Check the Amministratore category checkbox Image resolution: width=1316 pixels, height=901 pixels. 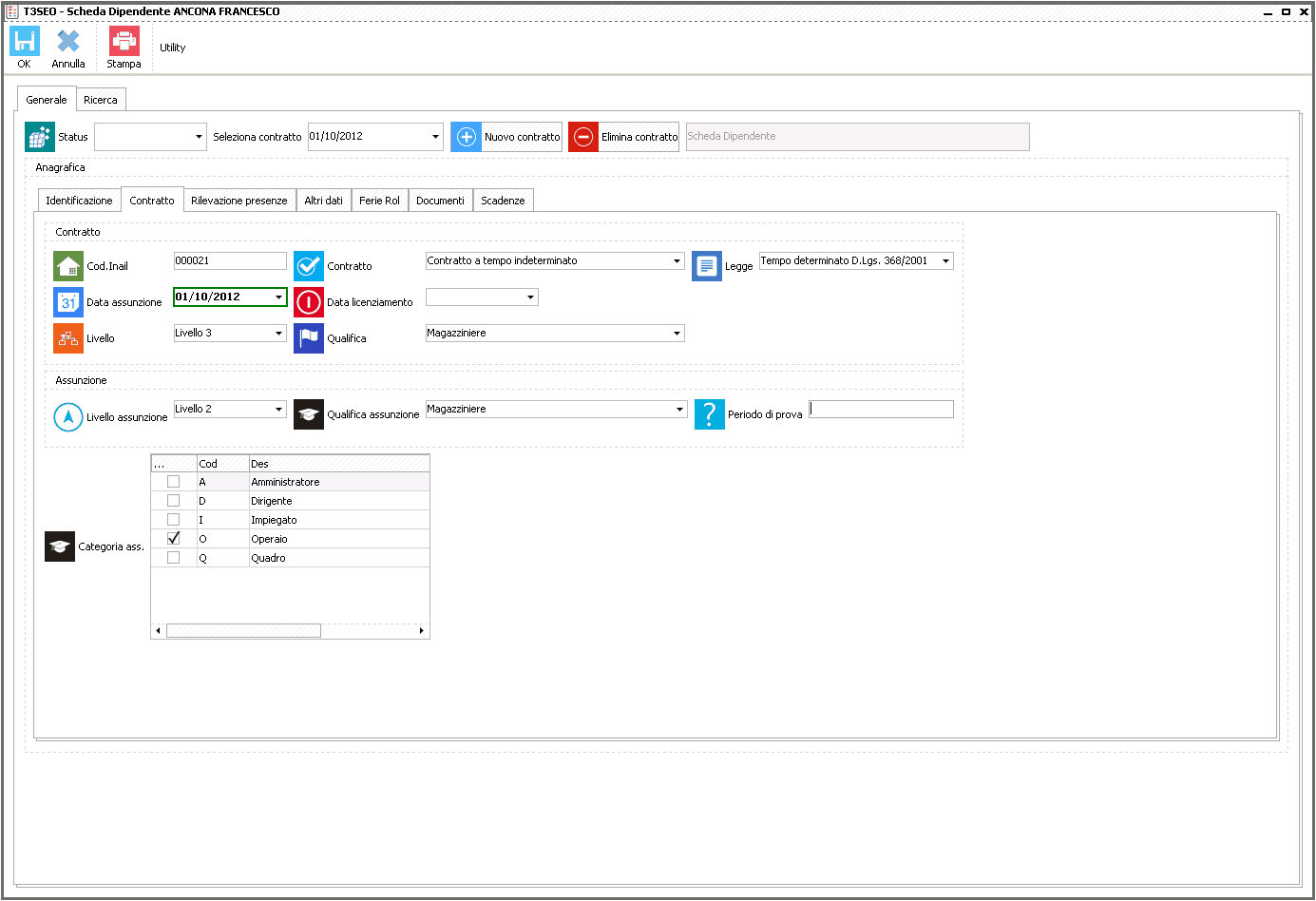click(x=173, y=482)
